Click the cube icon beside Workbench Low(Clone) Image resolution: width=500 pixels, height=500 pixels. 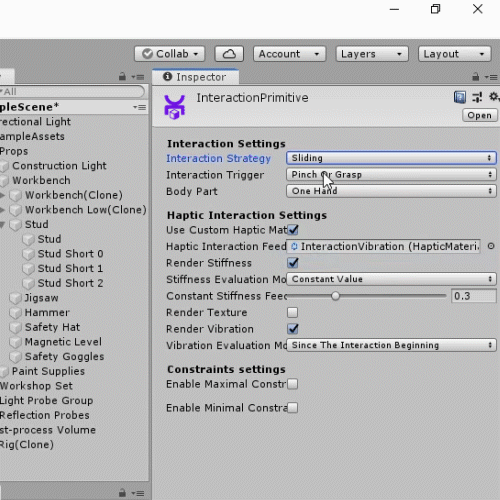(x=15, y=210)
